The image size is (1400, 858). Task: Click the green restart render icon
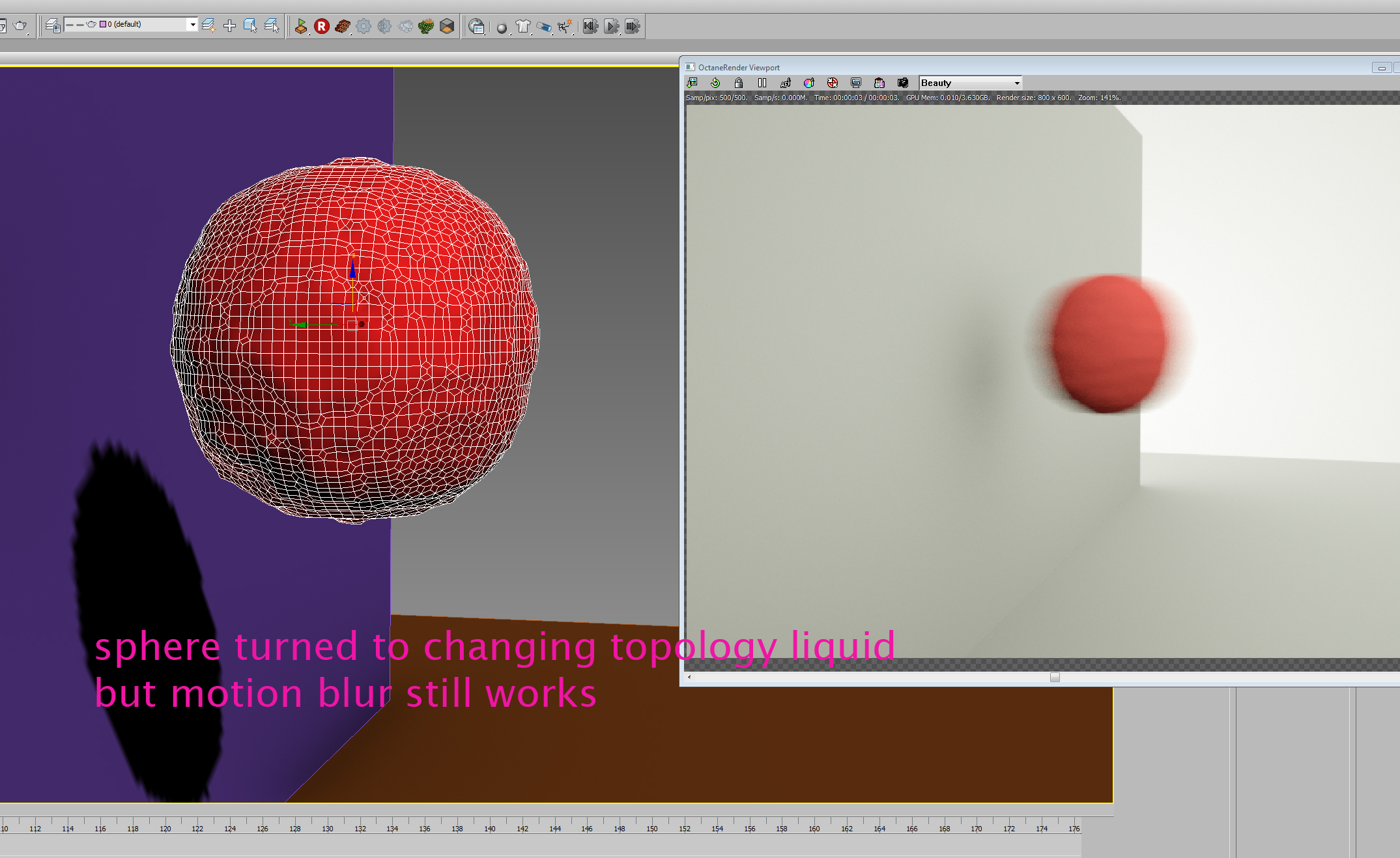tap(715, 83)
